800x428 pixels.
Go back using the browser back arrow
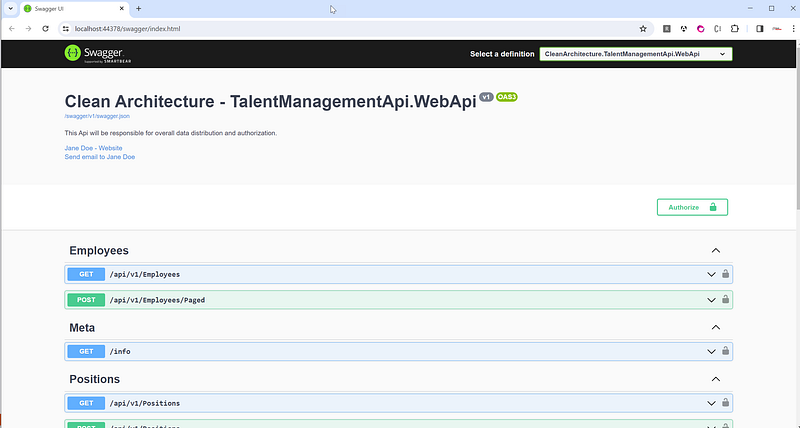(12, 29)
